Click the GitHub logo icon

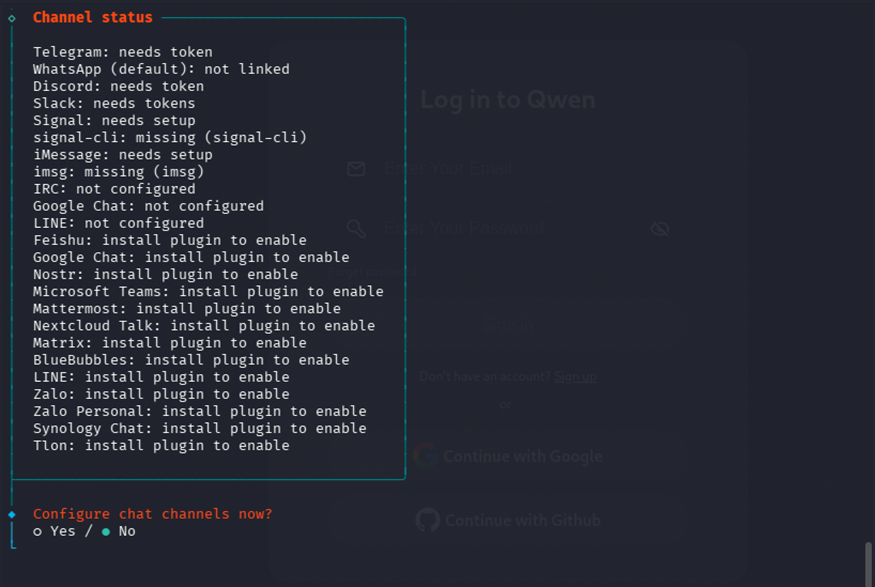pos(427,520)
